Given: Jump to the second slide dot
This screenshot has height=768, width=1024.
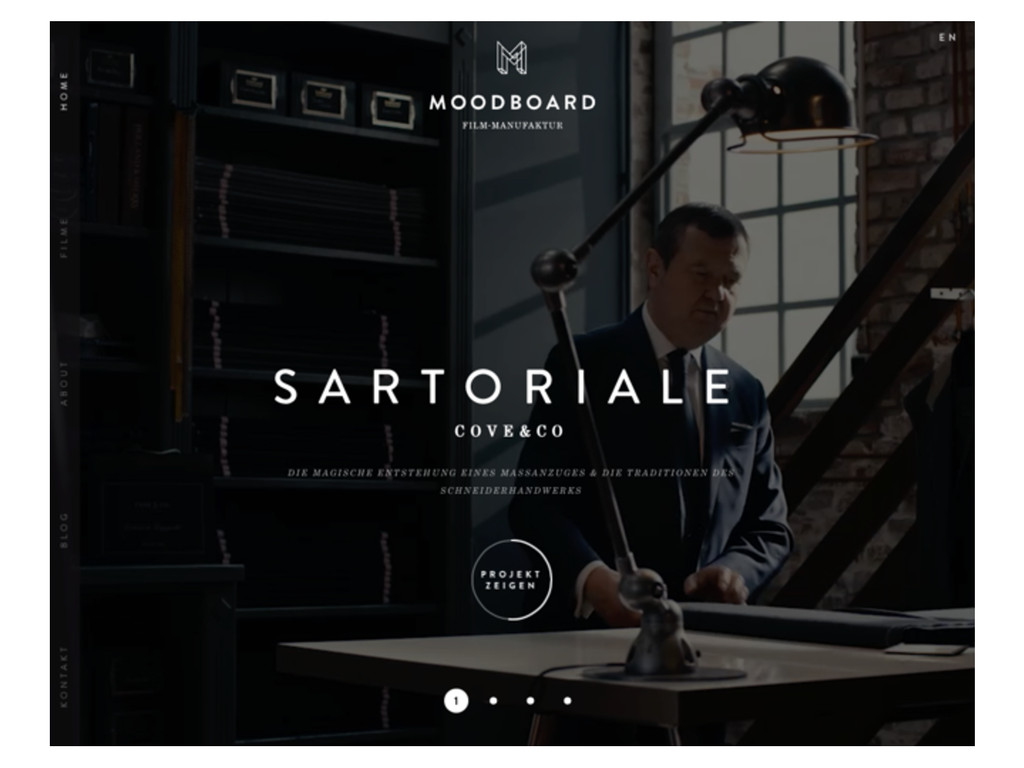Looking at the screenshot, I should pos(493,701).
